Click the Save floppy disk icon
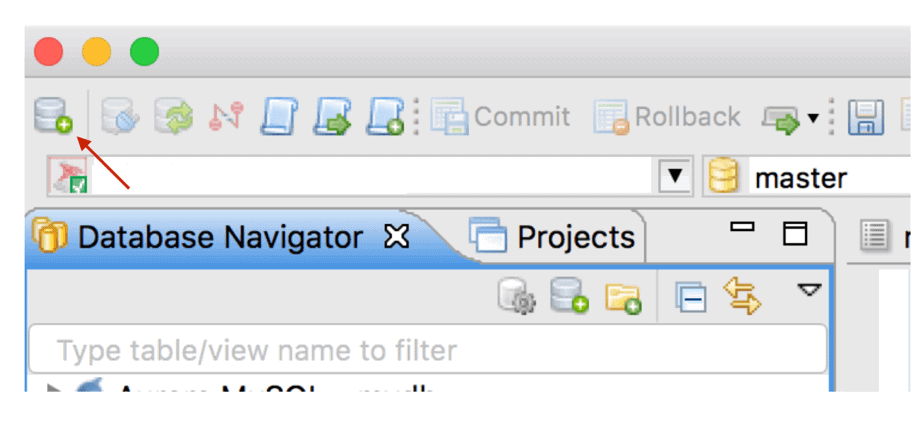 pyautogui.click(x=865, y=117)
